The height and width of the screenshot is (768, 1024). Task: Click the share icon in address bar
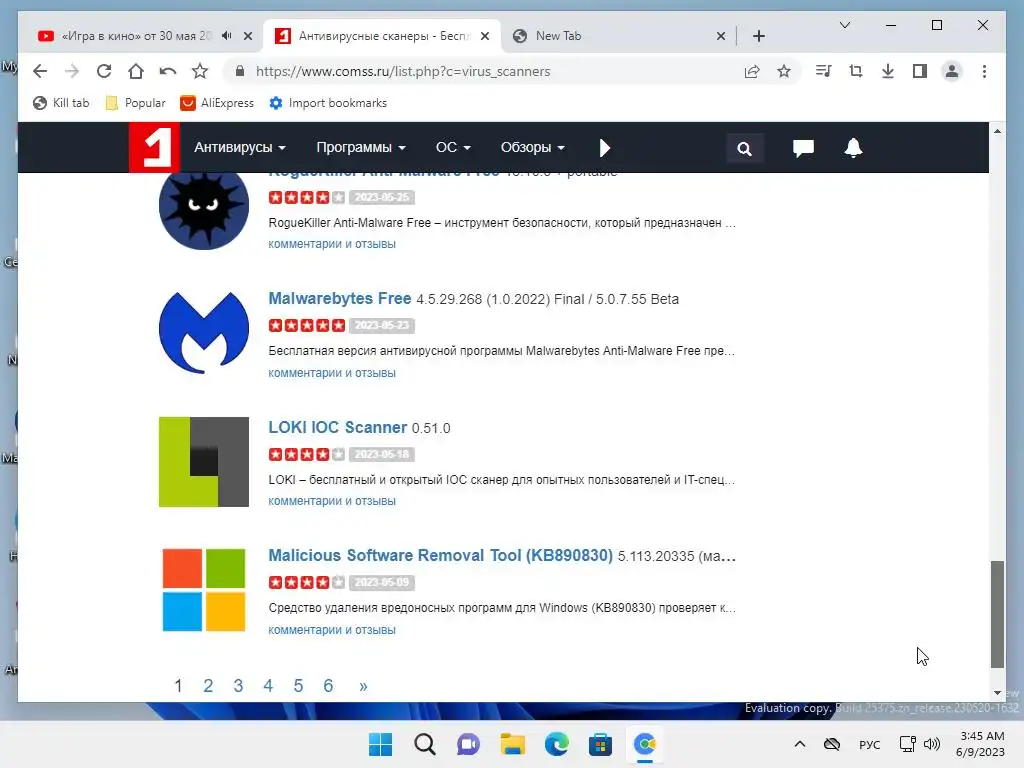pos(752,71)
